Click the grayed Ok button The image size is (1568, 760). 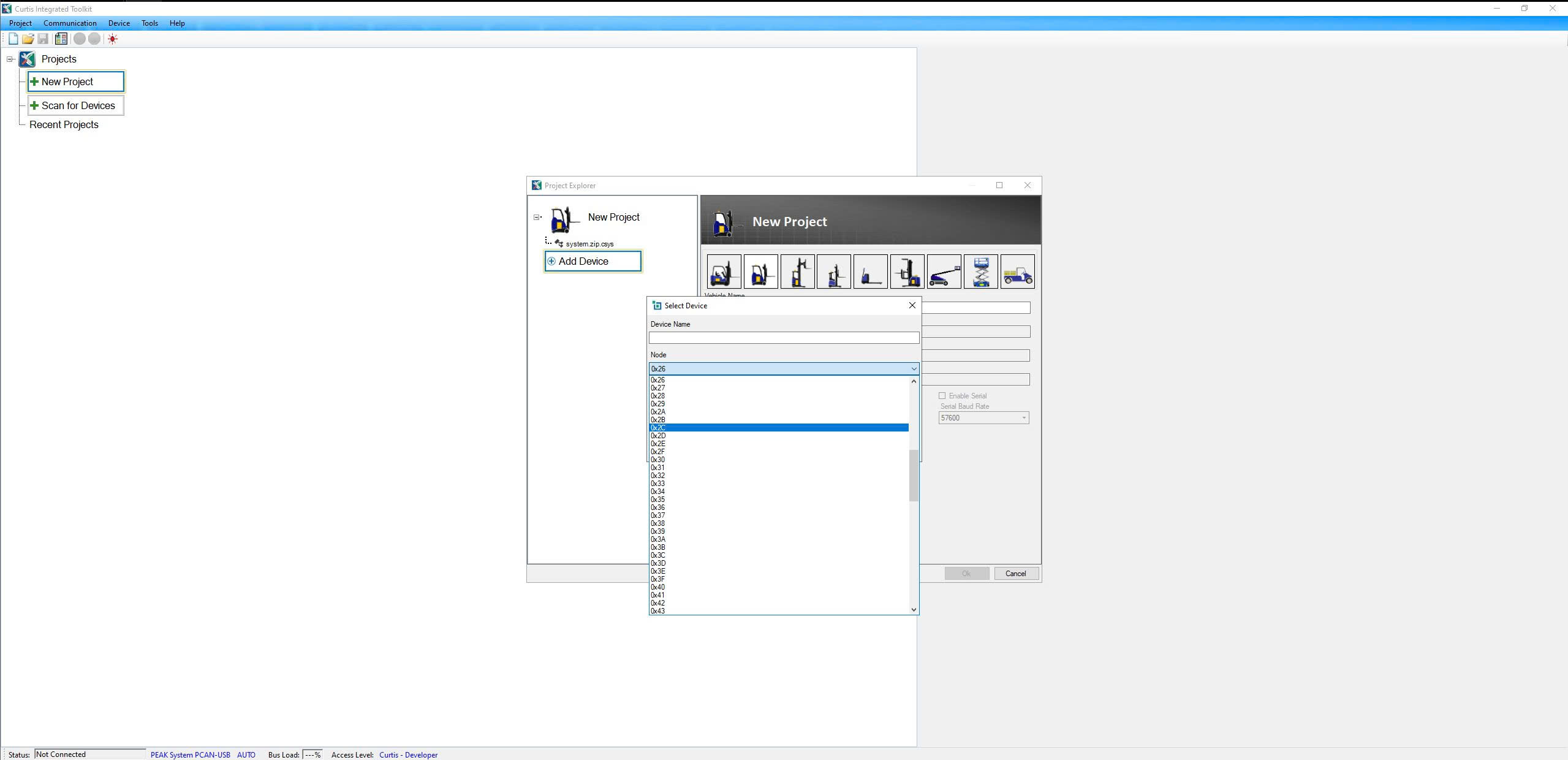click(x=966, y=574)
